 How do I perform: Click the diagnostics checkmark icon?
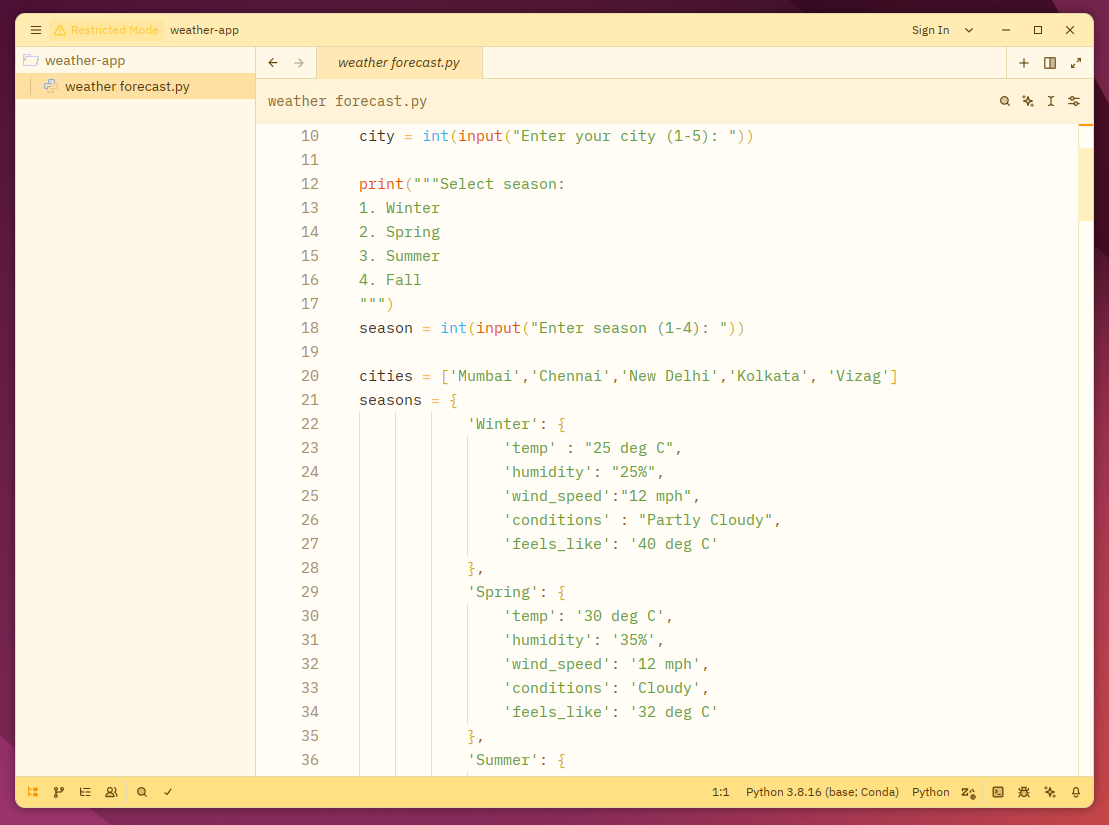coord(168,792)
